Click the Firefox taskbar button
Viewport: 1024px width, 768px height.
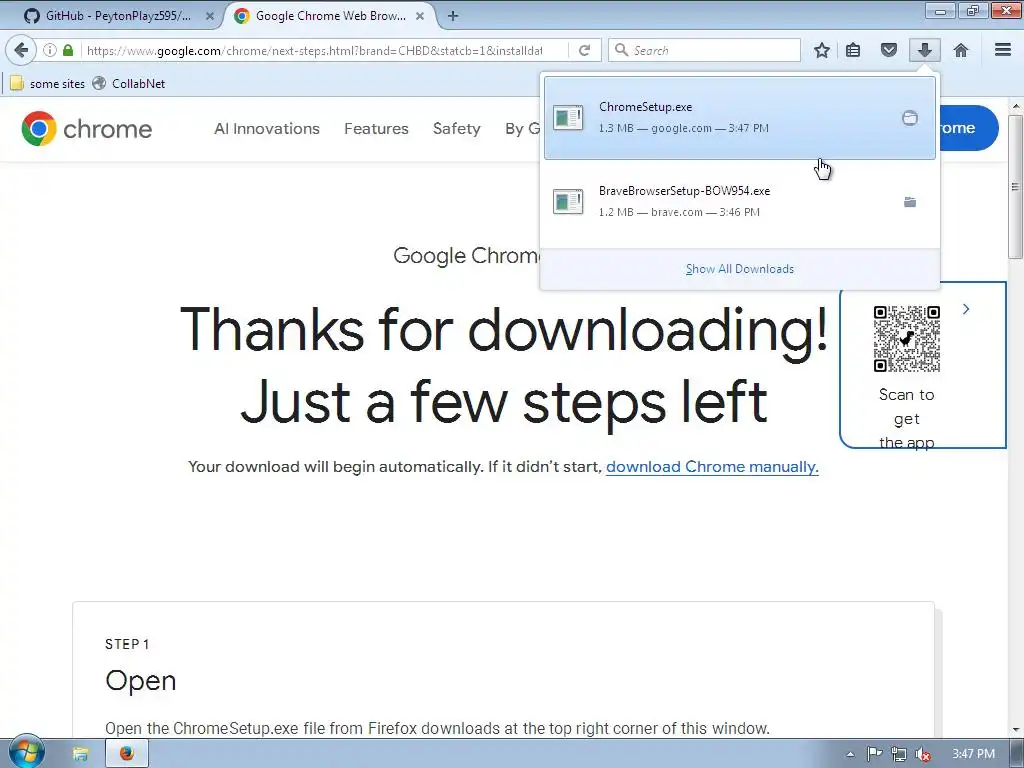pyautogui.click(x=127, y=754)
